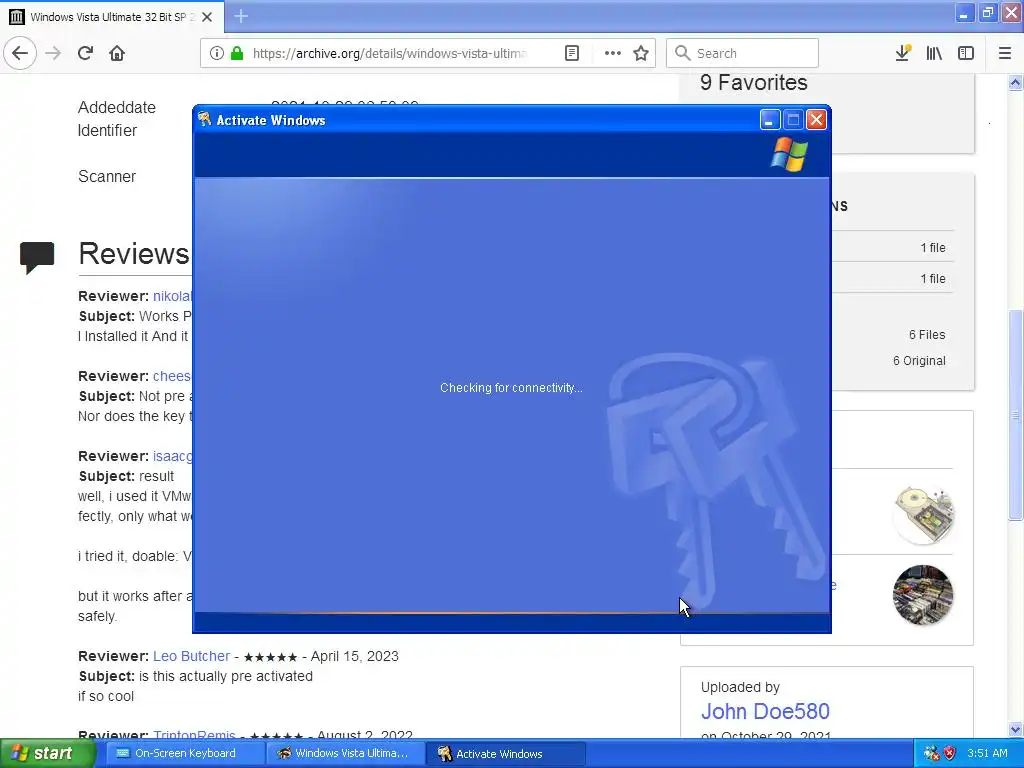Click the green padlock security icon
The width and height of the screenshot is (1024, 768).
237,53
